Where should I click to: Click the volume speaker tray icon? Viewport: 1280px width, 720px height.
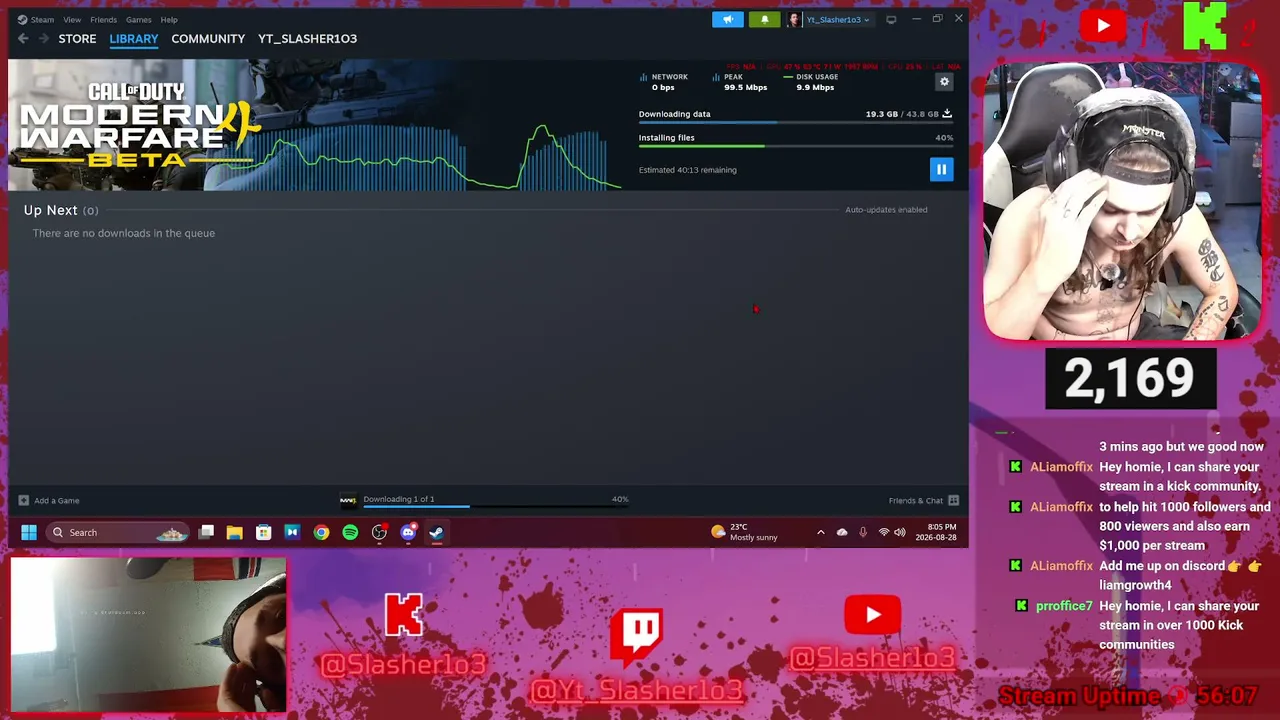[900, 532]
